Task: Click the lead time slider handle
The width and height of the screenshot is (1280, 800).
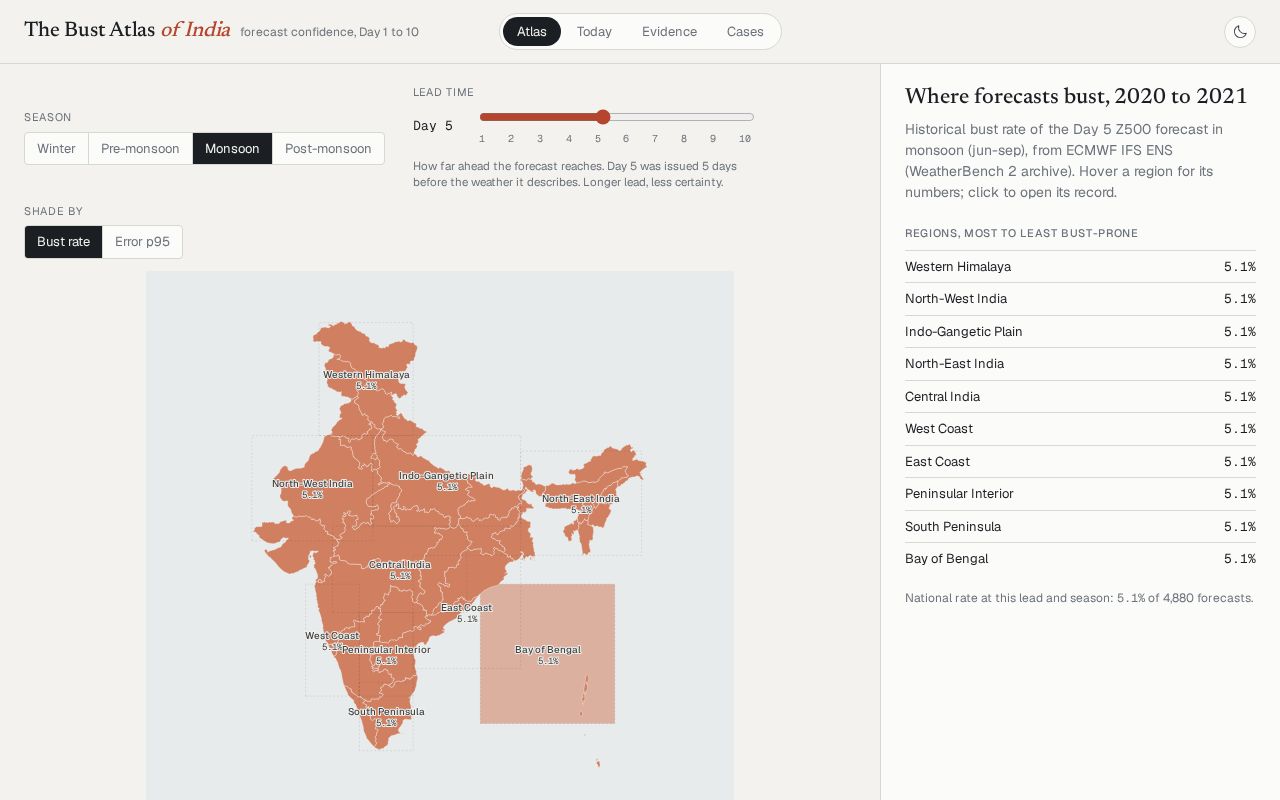Action: 603,117
